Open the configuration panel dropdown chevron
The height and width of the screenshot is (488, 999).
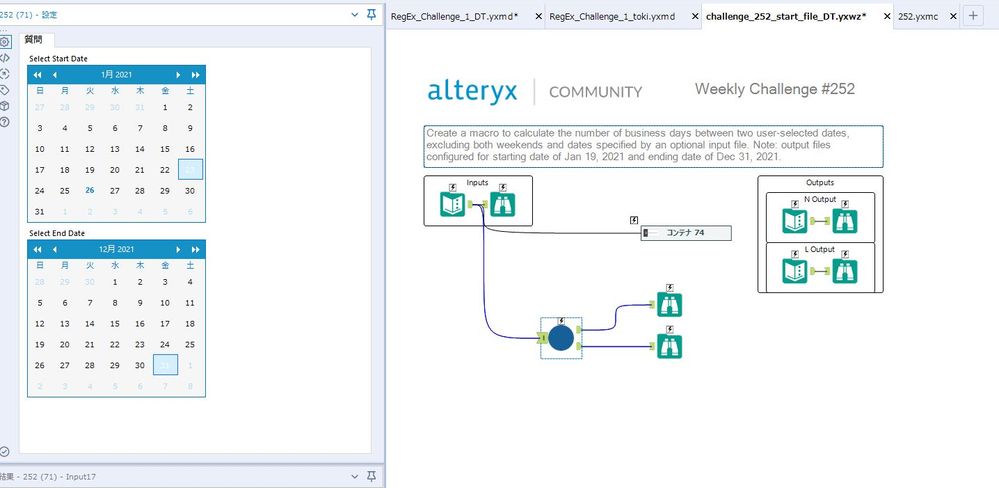click(355, 14)
